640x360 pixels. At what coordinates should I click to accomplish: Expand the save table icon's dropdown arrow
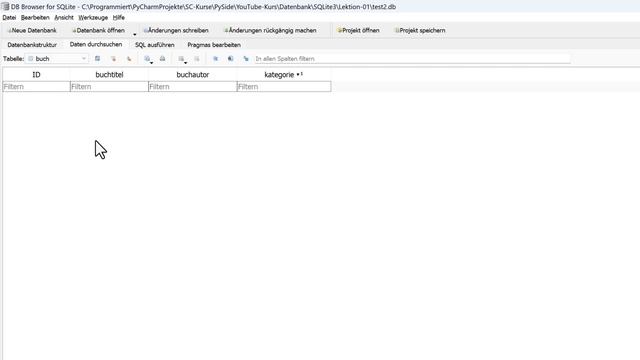pos(151,62)
